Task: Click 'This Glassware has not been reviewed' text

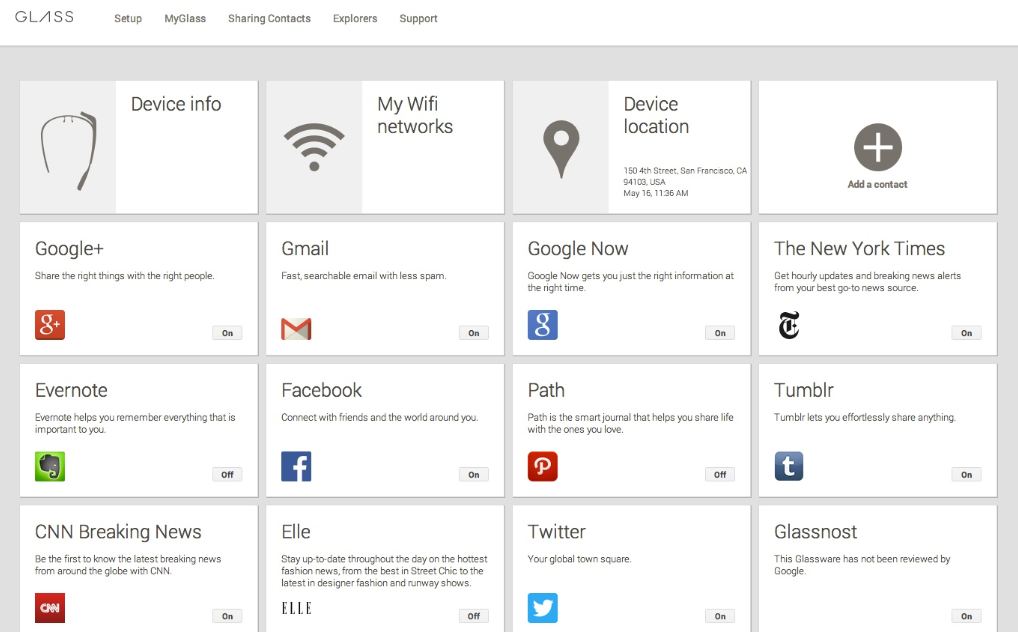Action: (862, 565)
